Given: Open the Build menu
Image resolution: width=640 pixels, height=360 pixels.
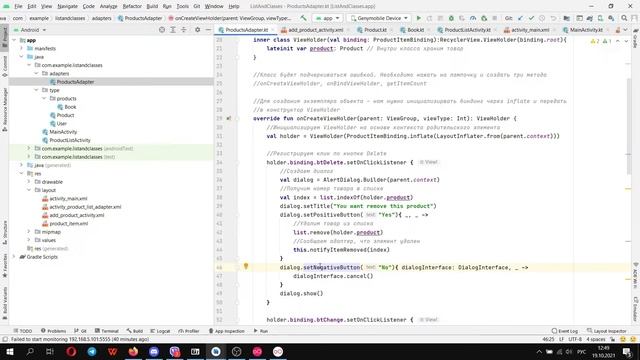Looking at the screenshot, I should (x=152, y=6).
